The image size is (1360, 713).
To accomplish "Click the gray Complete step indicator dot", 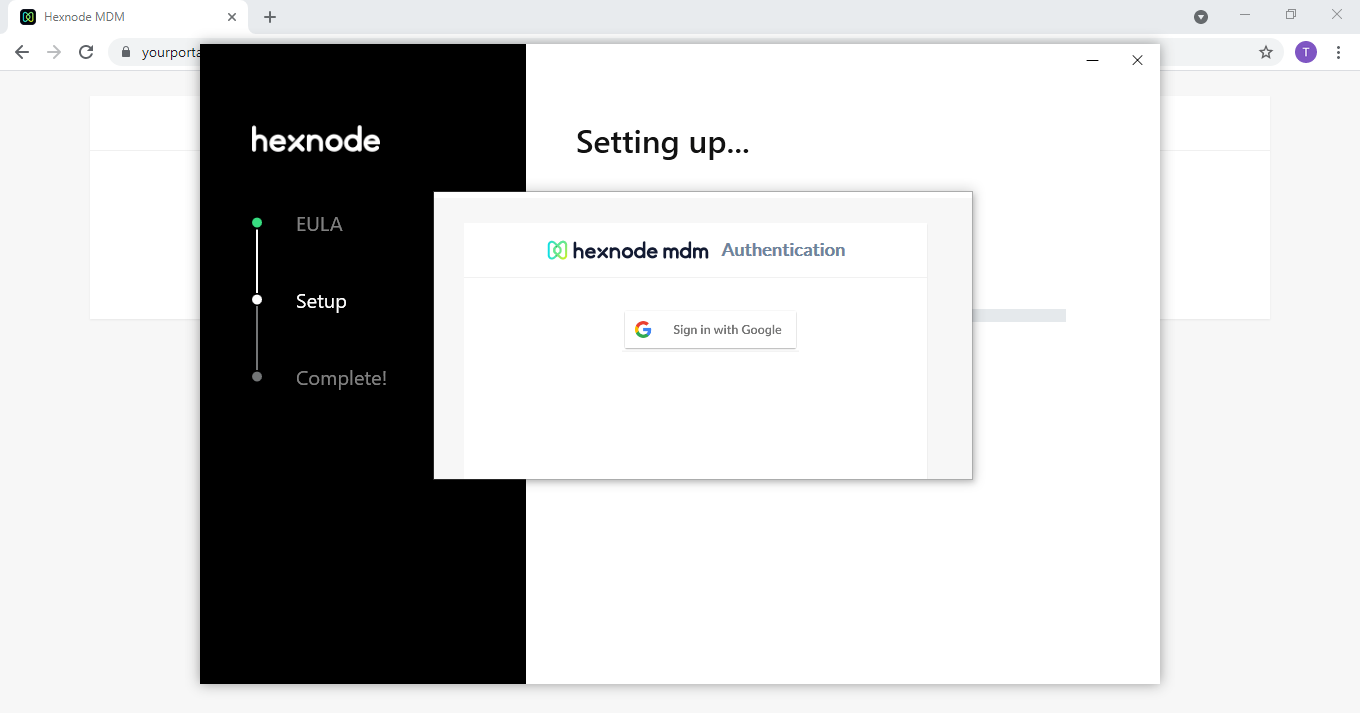I will click(x=257, y=376).
